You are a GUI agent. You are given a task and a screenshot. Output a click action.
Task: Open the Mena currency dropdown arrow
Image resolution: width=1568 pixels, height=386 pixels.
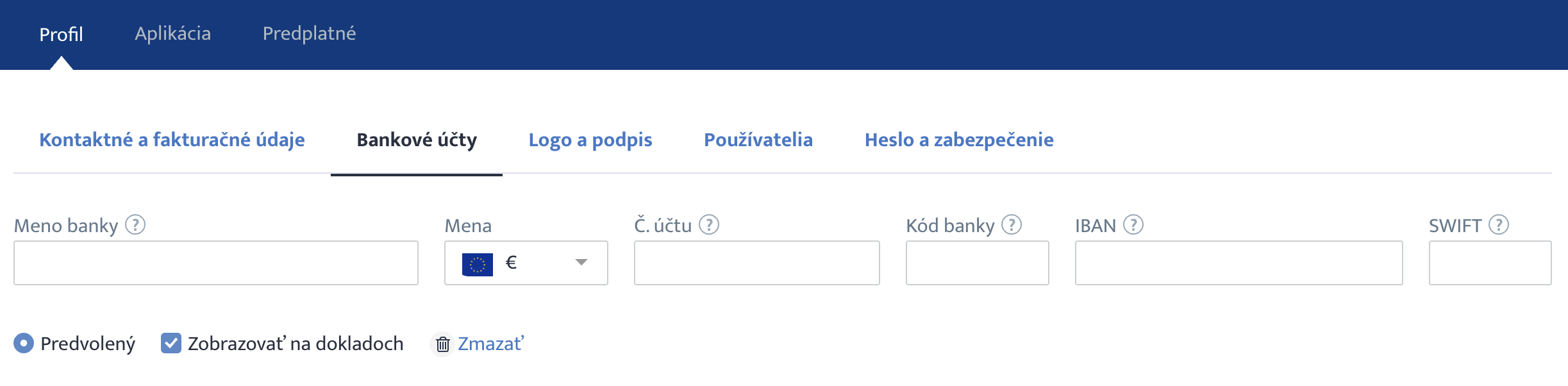[x=581, y=262]
